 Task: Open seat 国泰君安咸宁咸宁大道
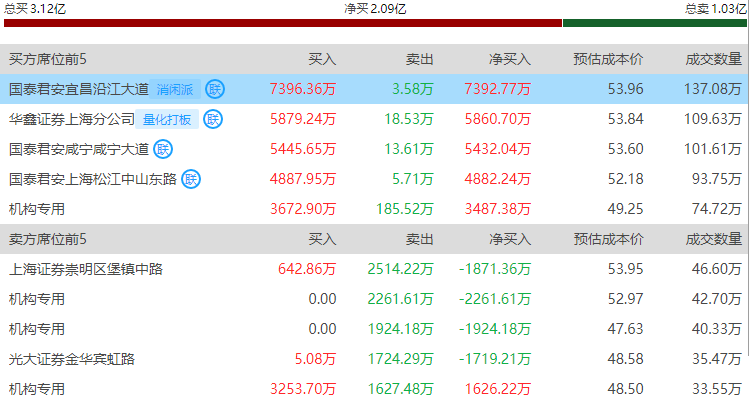coord(79,149)
